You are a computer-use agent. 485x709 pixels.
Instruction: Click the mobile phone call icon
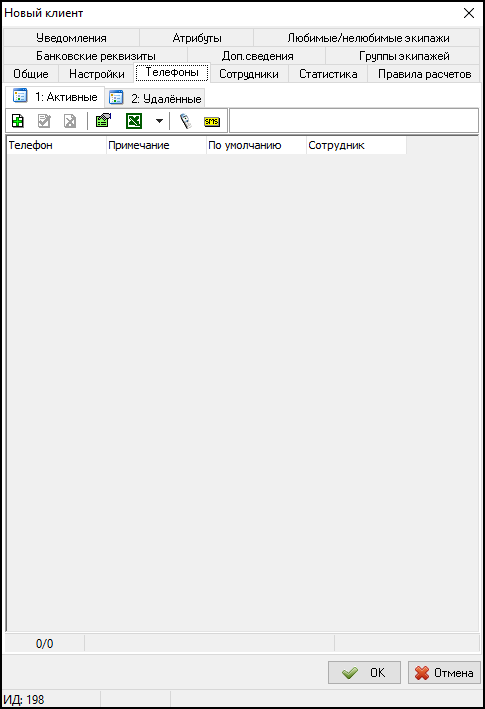185,121
